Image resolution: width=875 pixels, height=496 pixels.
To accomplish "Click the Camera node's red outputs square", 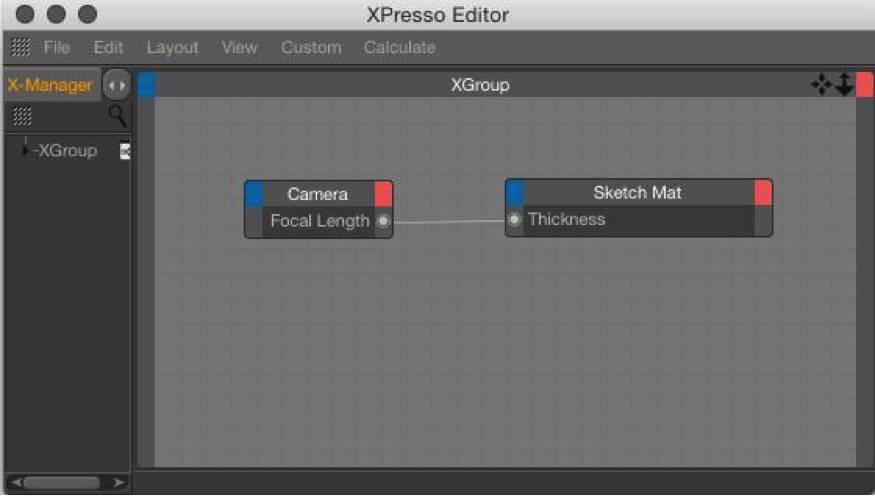I will (x=383, y=194).
